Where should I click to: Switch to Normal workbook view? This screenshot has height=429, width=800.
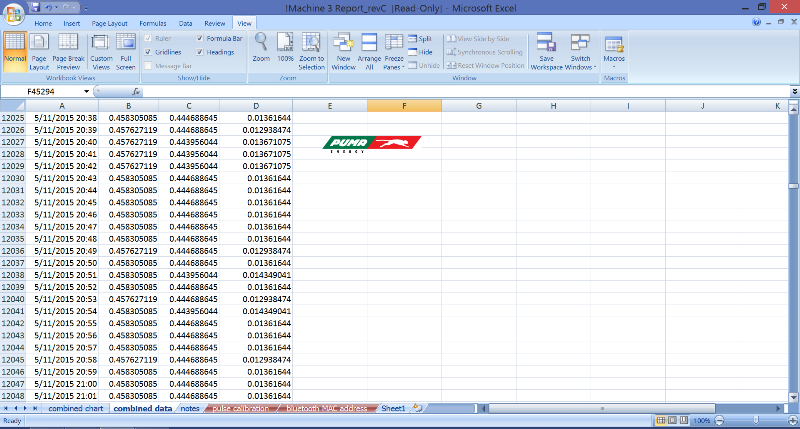click(15, 51)
